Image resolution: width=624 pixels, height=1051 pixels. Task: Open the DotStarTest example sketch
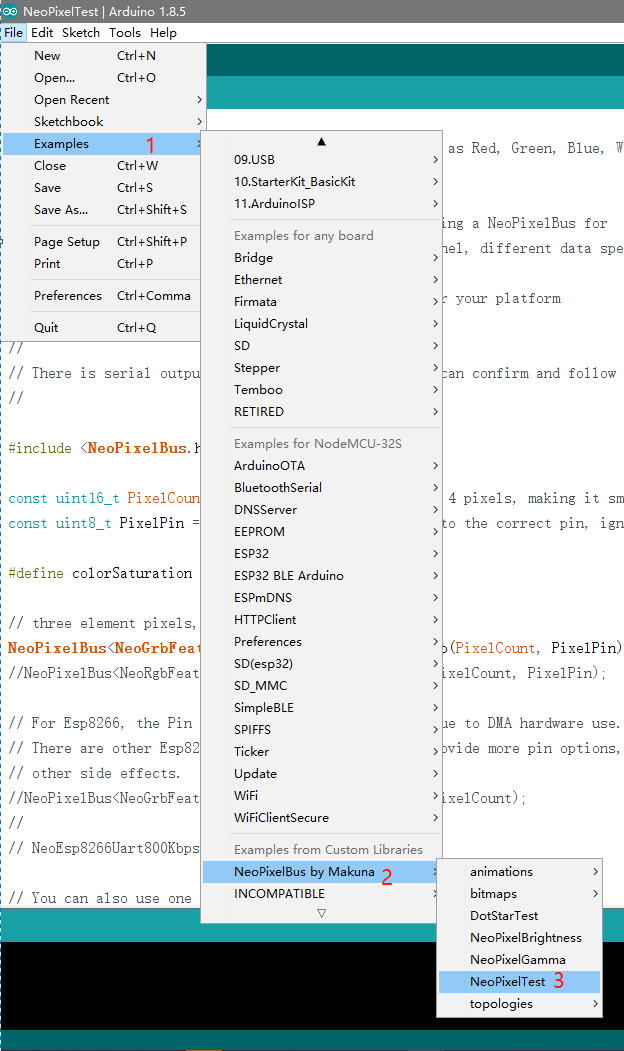[x=503, y=916]
